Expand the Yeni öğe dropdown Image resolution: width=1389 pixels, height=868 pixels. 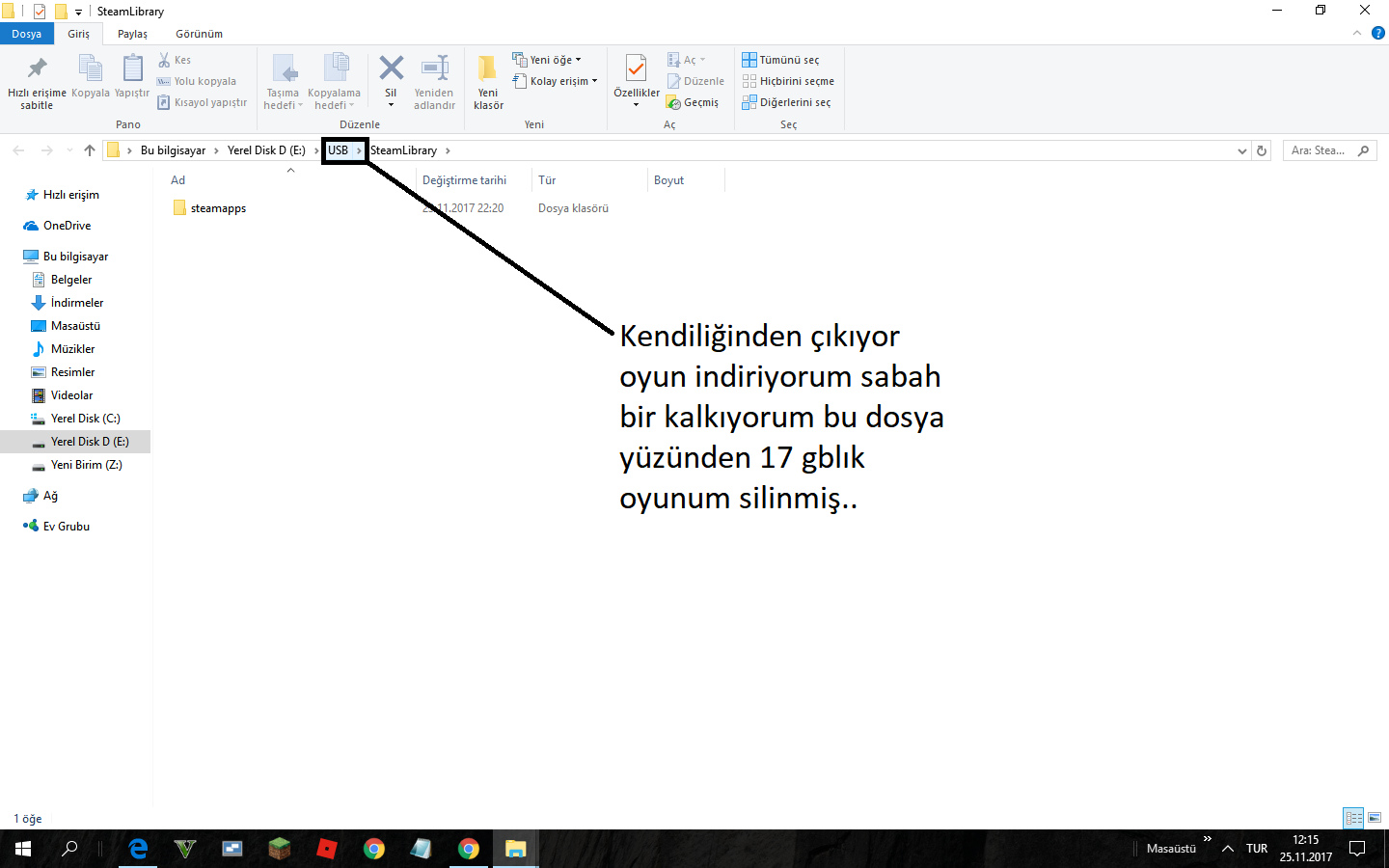click(547, 60)
